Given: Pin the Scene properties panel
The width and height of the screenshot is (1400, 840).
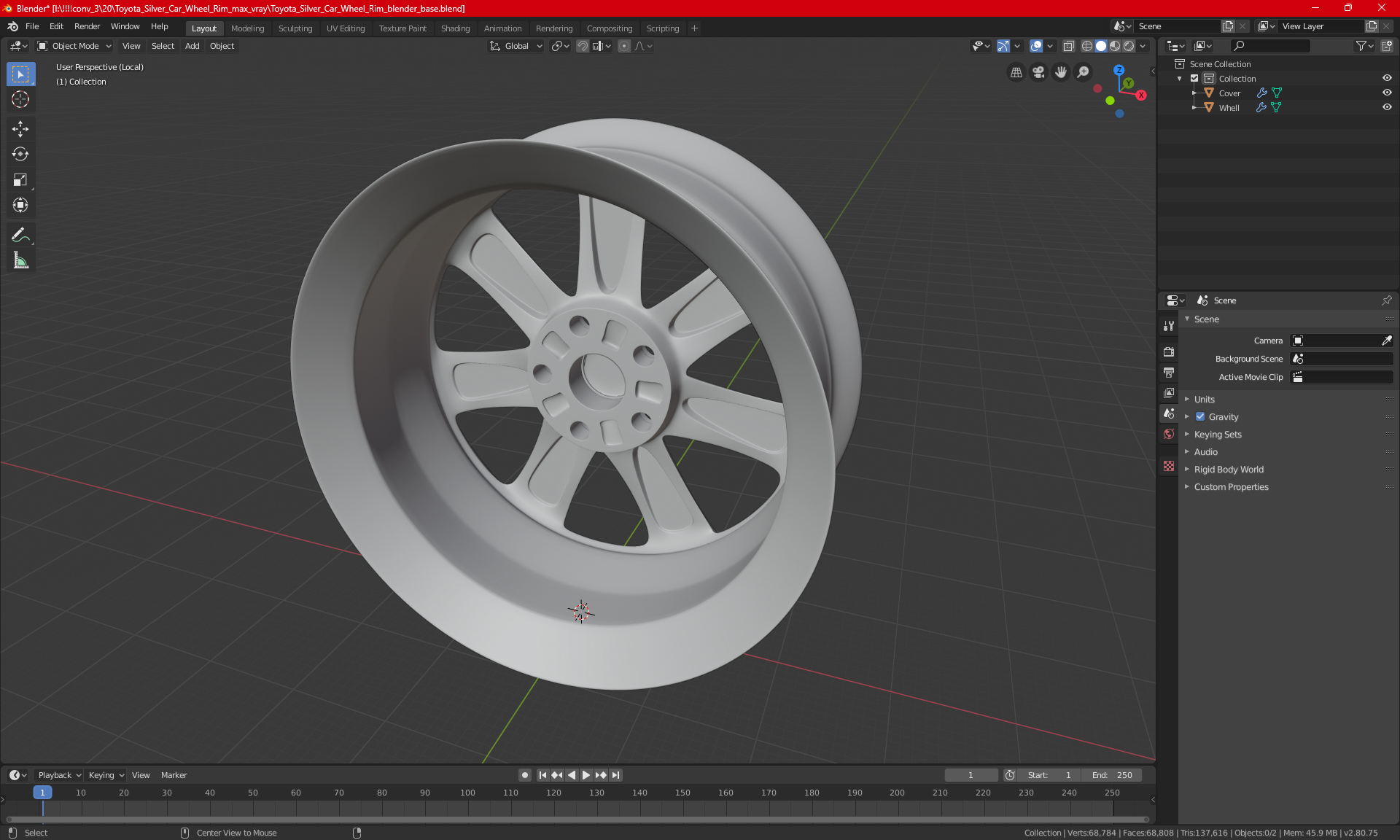Looking at the screenshot, I should pyautogui.click(x=1386, y=300).
